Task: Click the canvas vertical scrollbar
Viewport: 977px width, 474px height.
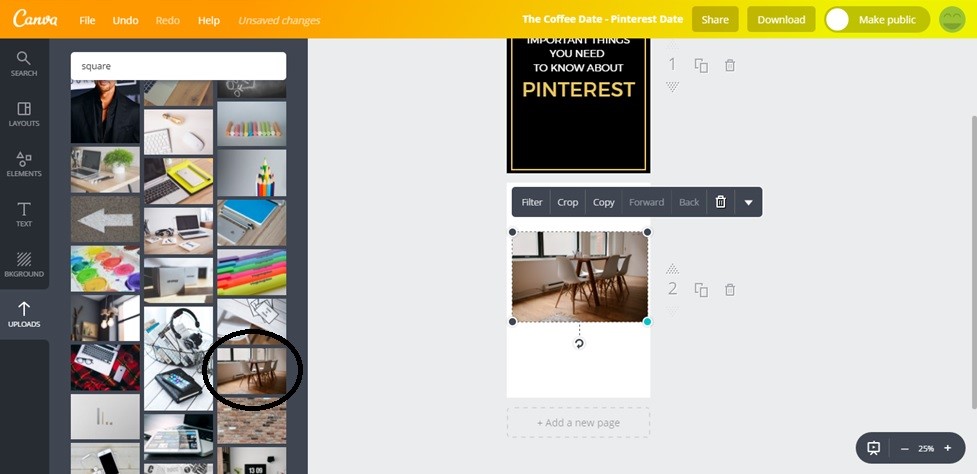Action: pyautogui.click(x=973, y=262)
